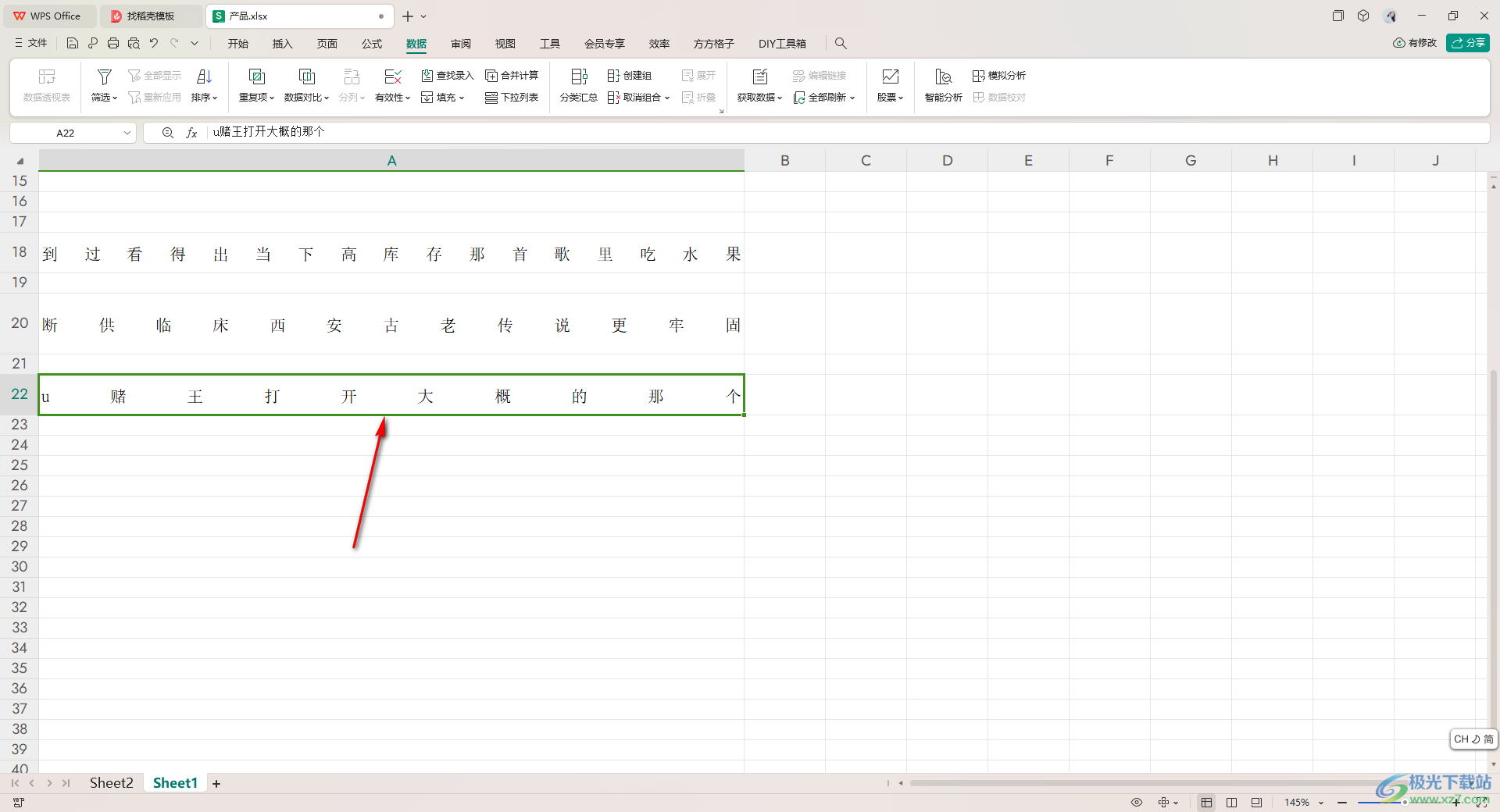Image resolution: width=1500 pixels, height=812 pixels.
Task: Open the DIY工具箱 tab
Action: click(782, 44)
